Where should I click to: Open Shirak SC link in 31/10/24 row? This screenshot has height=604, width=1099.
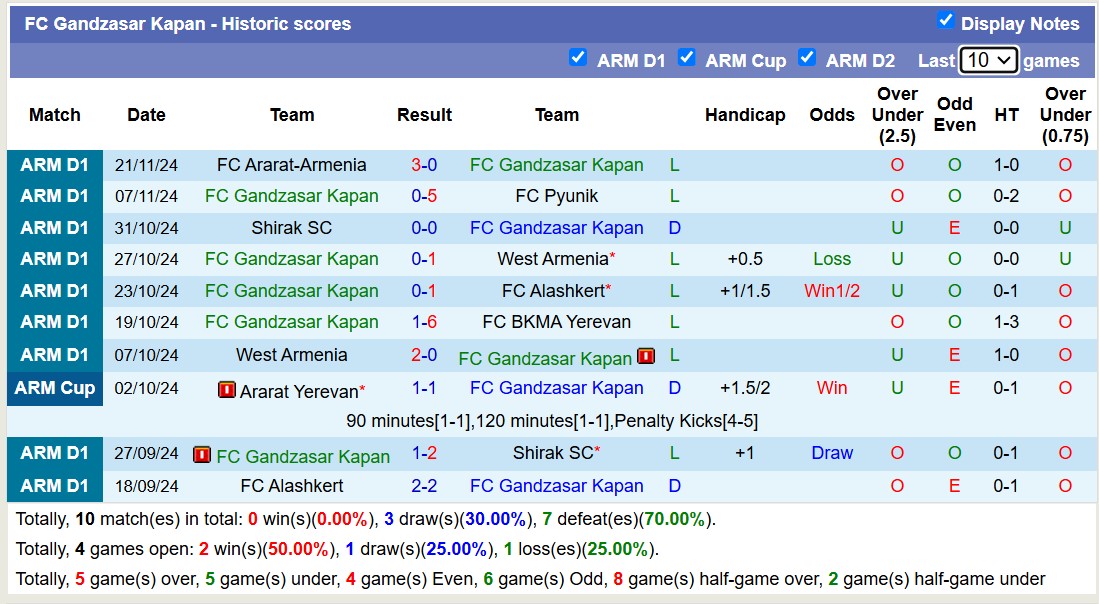pos(292,228)
